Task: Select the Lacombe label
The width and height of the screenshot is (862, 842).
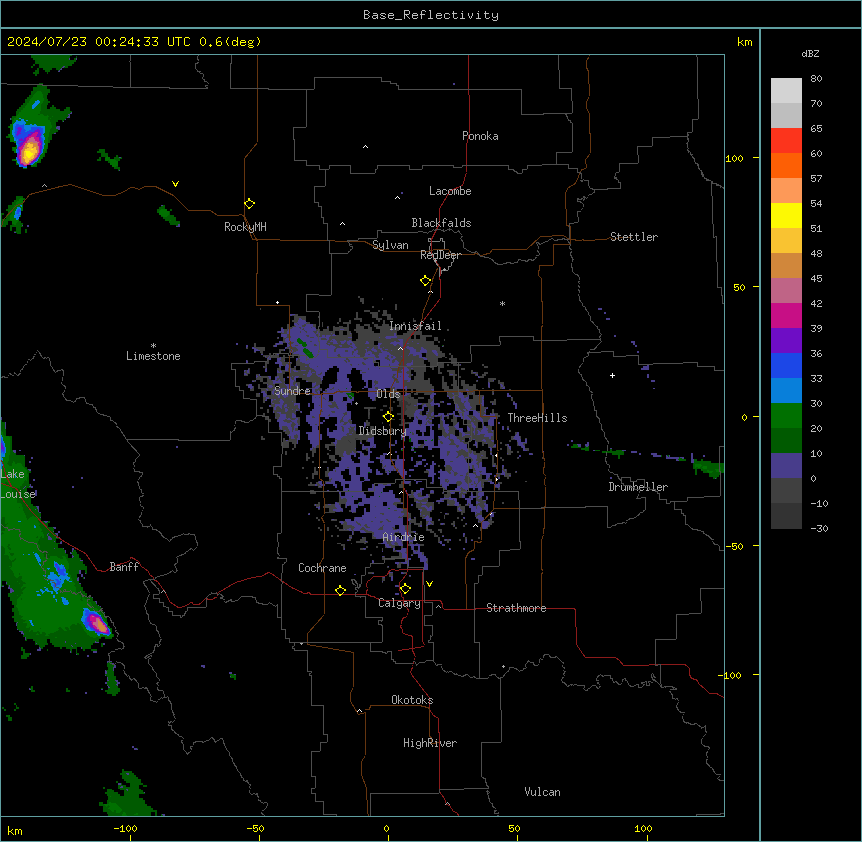Action: click(x=450, y=191)
